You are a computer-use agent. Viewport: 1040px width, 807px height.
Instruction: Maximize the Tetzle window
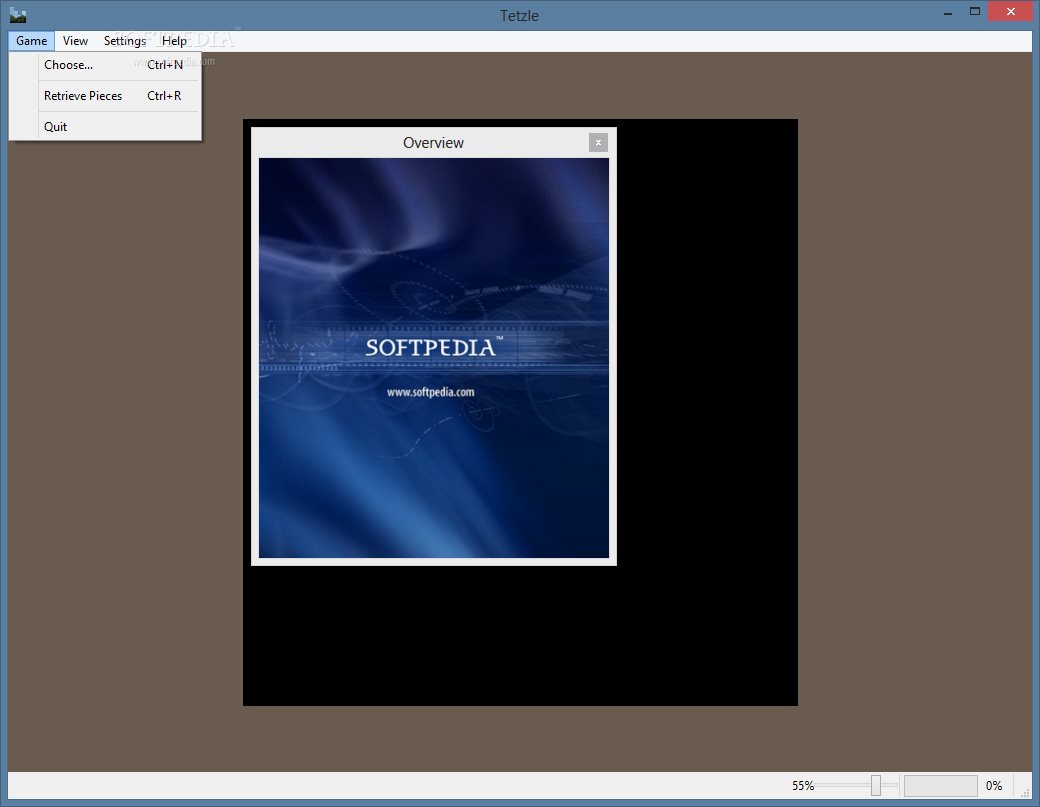pyautogui.click(x=974, y=11)
